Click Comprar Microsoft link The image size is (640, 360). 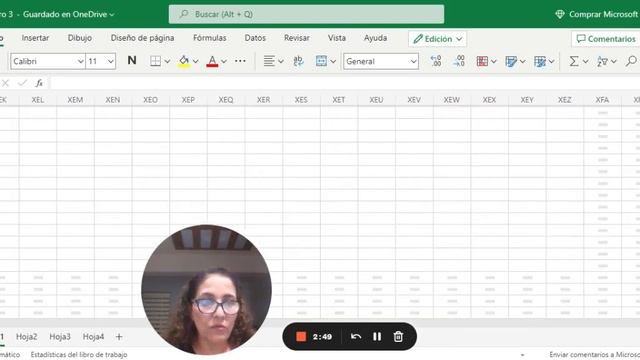tap(603, 14)
